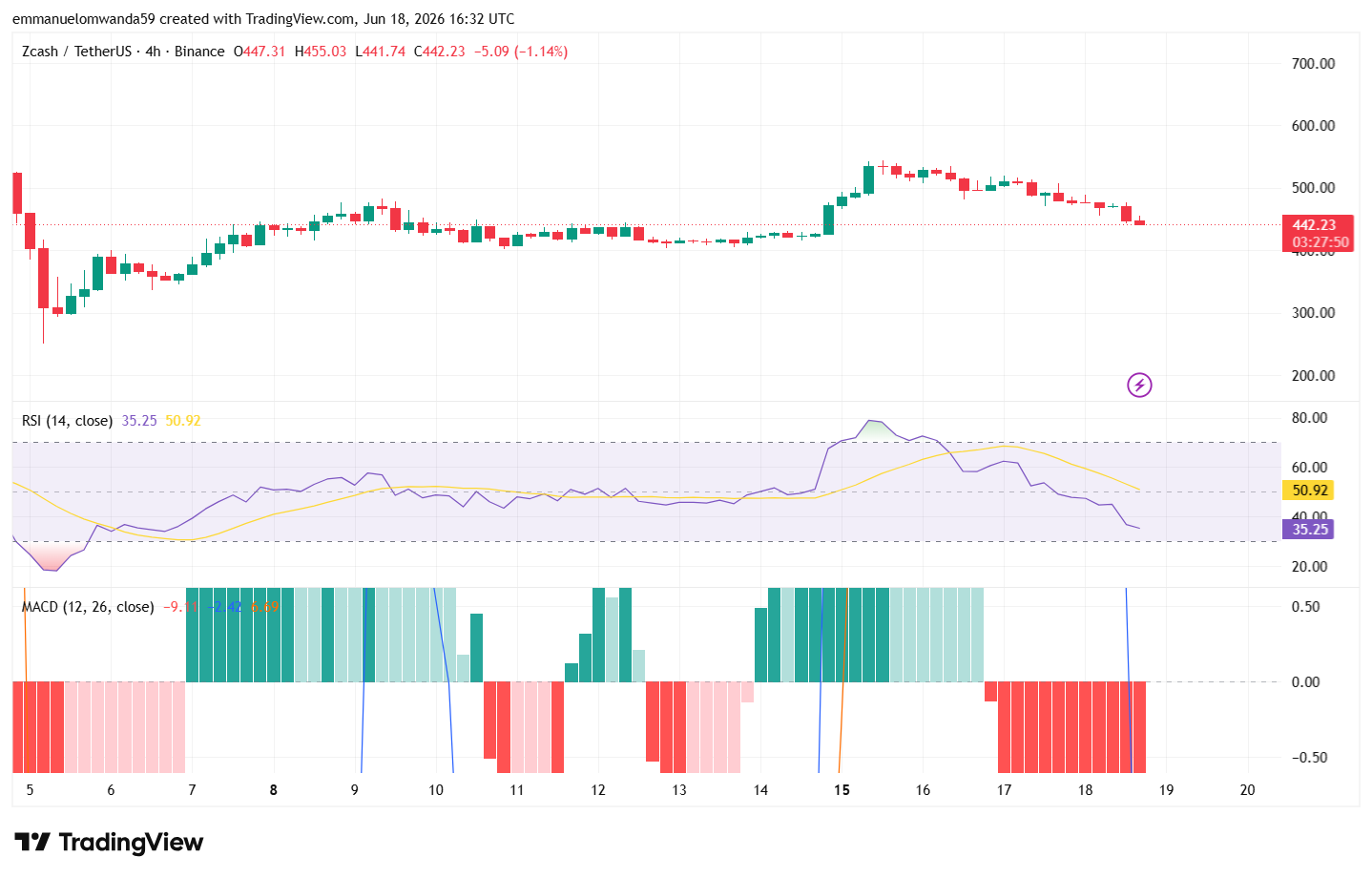Click the purple lightning bolt icon
This screenshot has height=878, width=1372.
(x=1139, y=386)
